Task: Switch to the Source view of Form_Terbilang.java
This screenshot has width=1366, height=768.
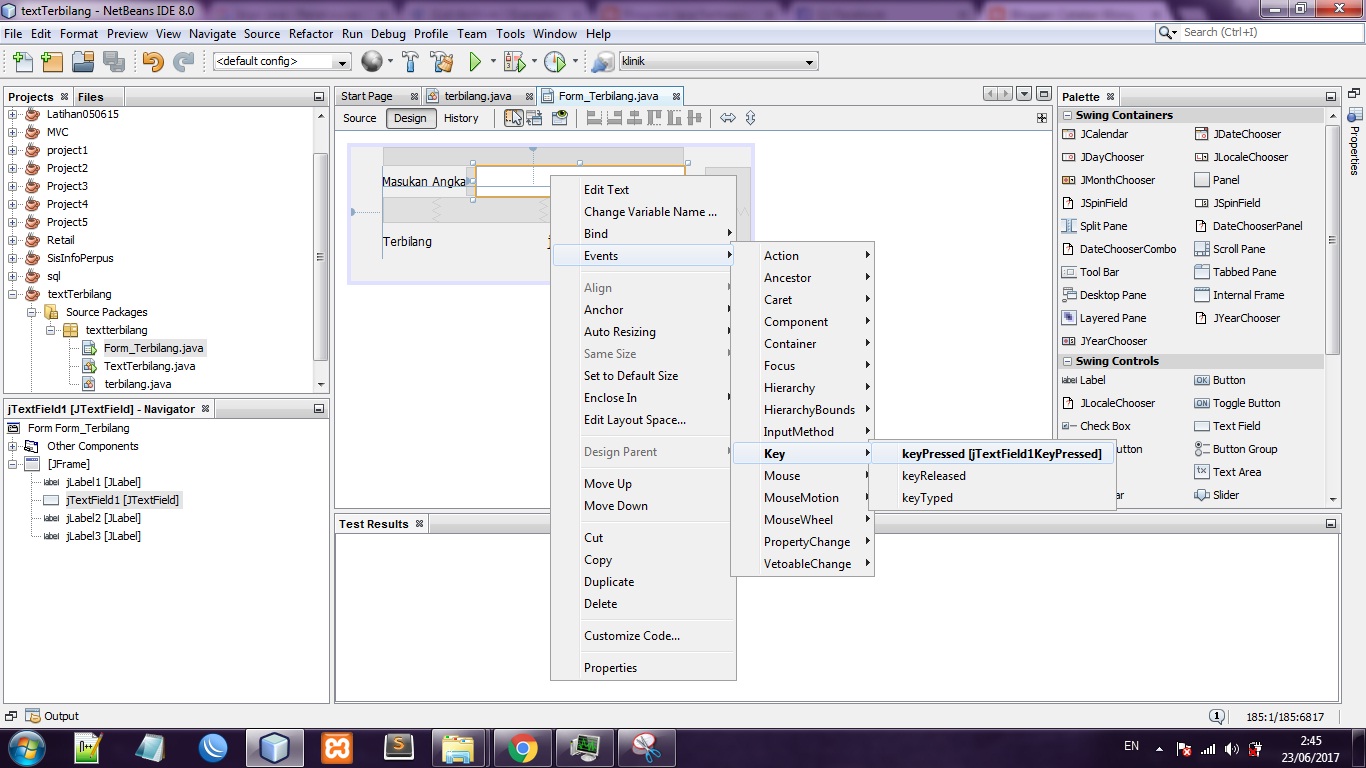Action: (359, 118)
